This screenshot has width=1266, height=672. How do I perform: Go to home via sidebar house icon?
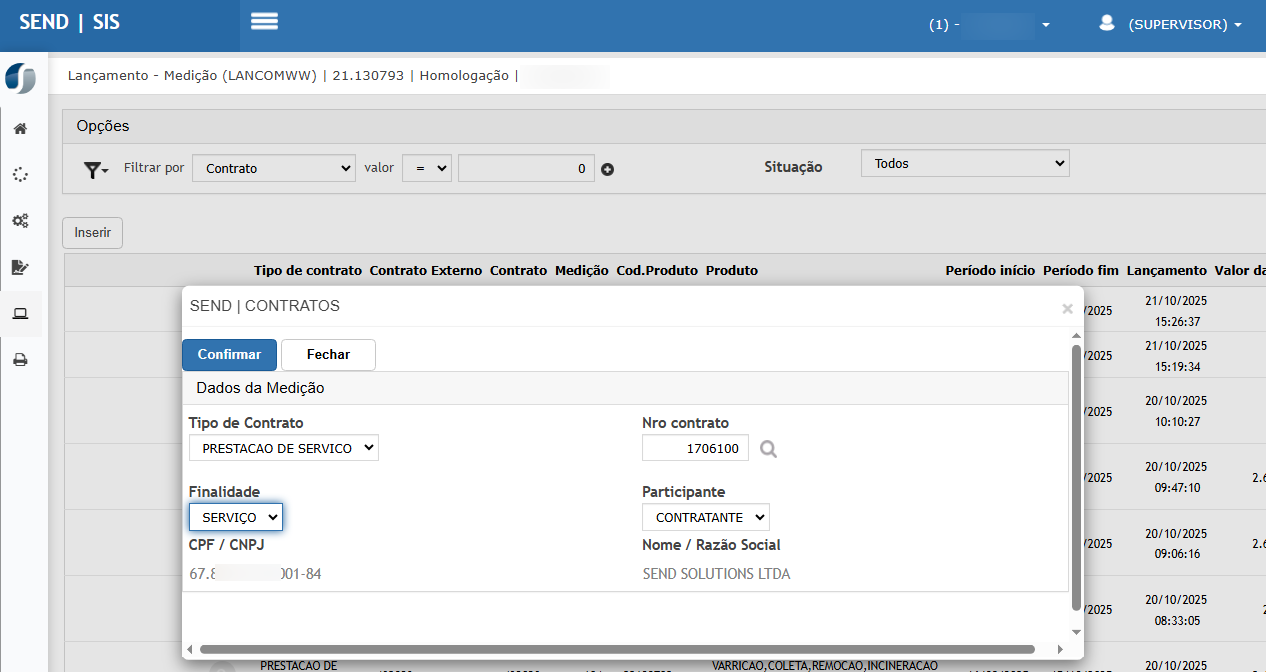[20, 129]
